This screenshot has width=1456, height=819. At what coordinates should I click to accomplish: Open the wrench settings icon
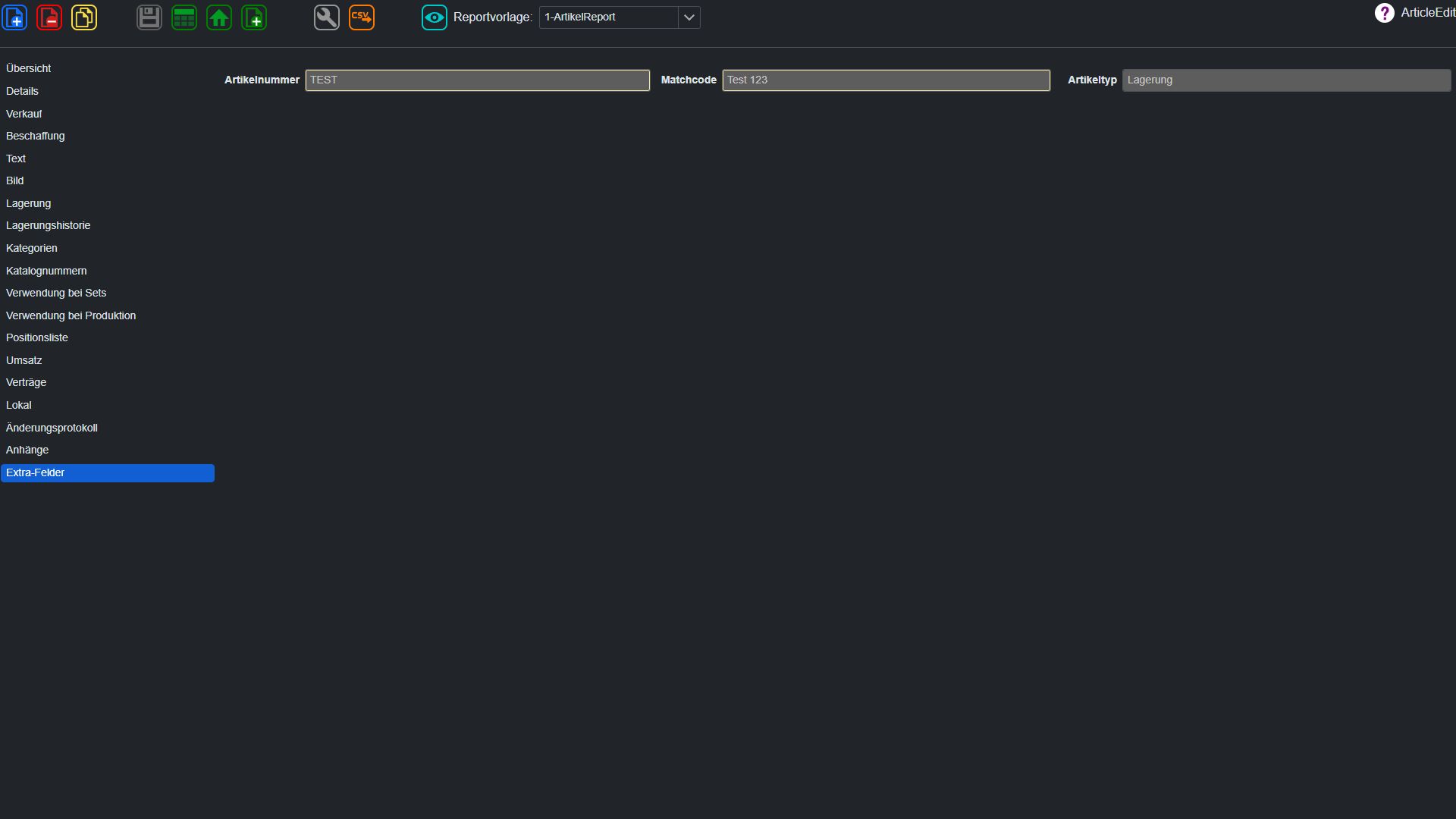(327, 17)
